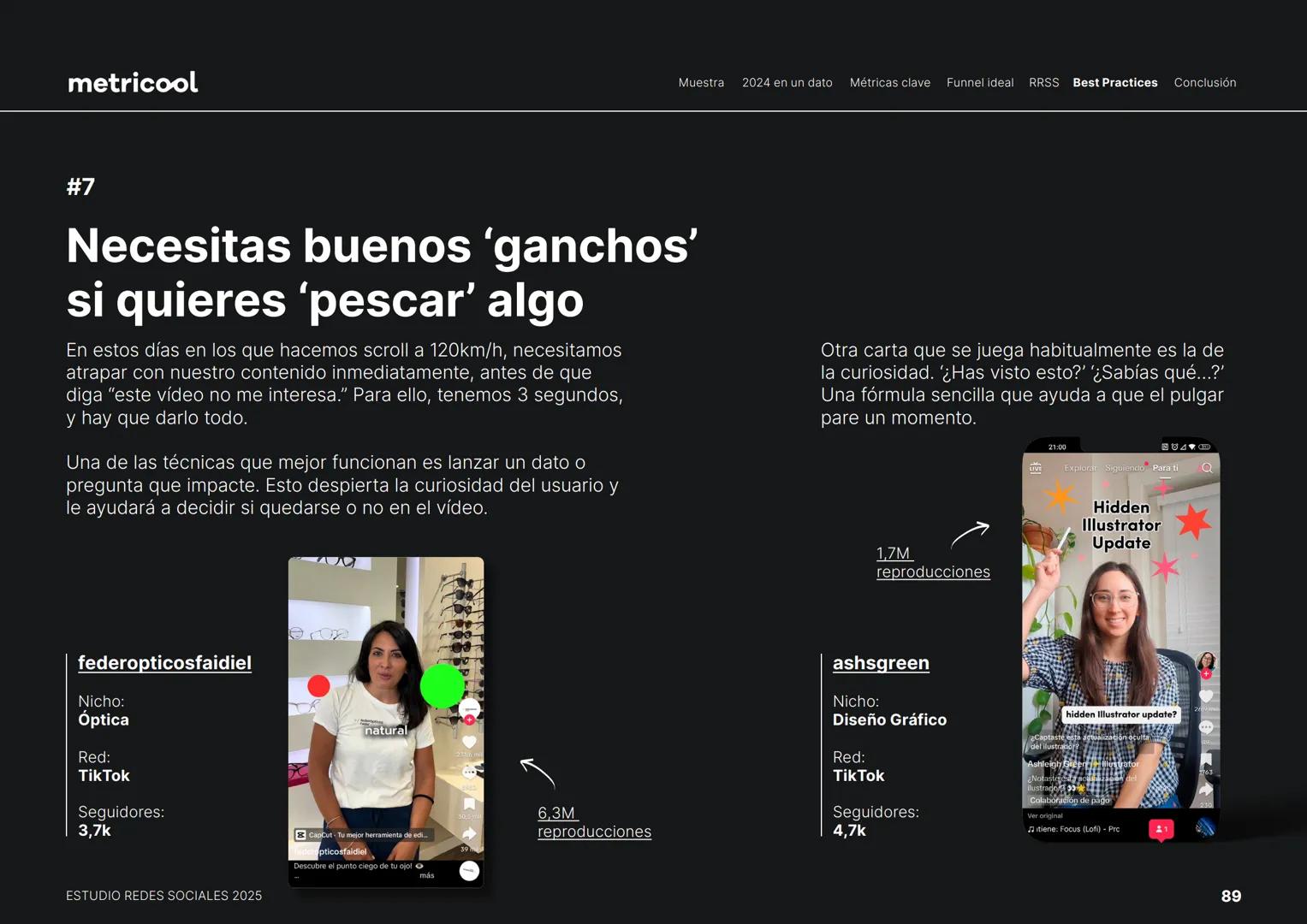Tap the LIVE icon in ashsgreen video
This screenshot has height=924, width=1307.
coord(1035,468)
